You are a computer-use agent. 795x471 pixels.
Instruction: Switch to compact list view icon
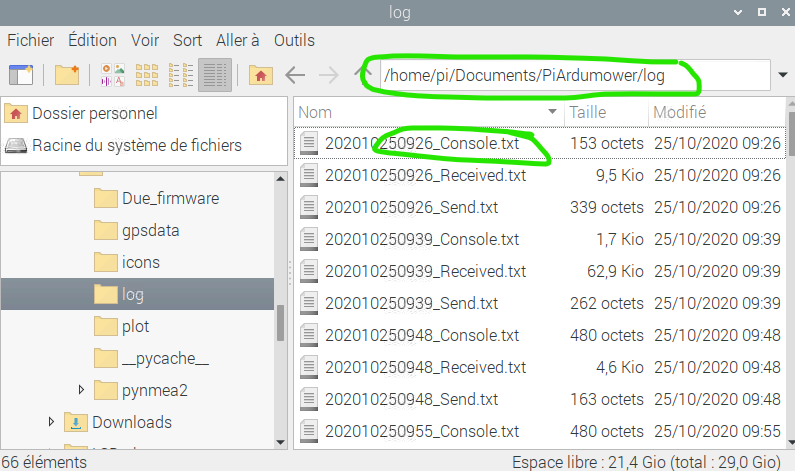180,75
